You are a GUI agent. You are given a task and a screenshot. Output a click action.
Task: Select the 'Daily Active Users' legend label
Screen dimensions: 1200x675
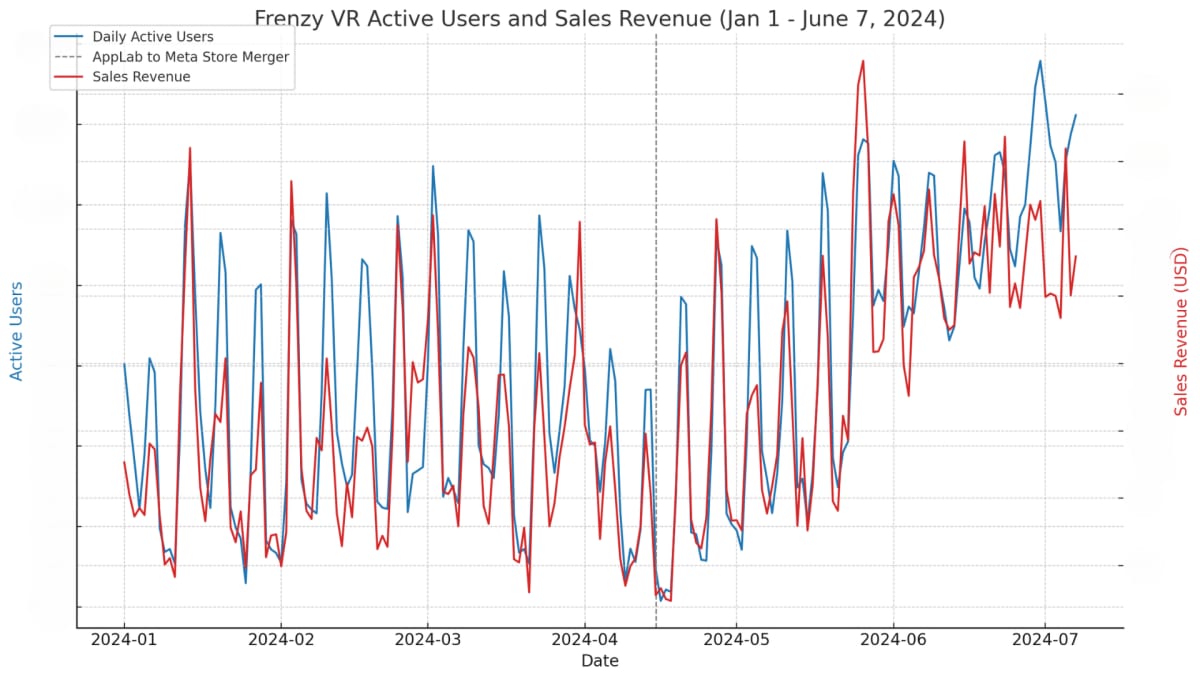(153, 37)
